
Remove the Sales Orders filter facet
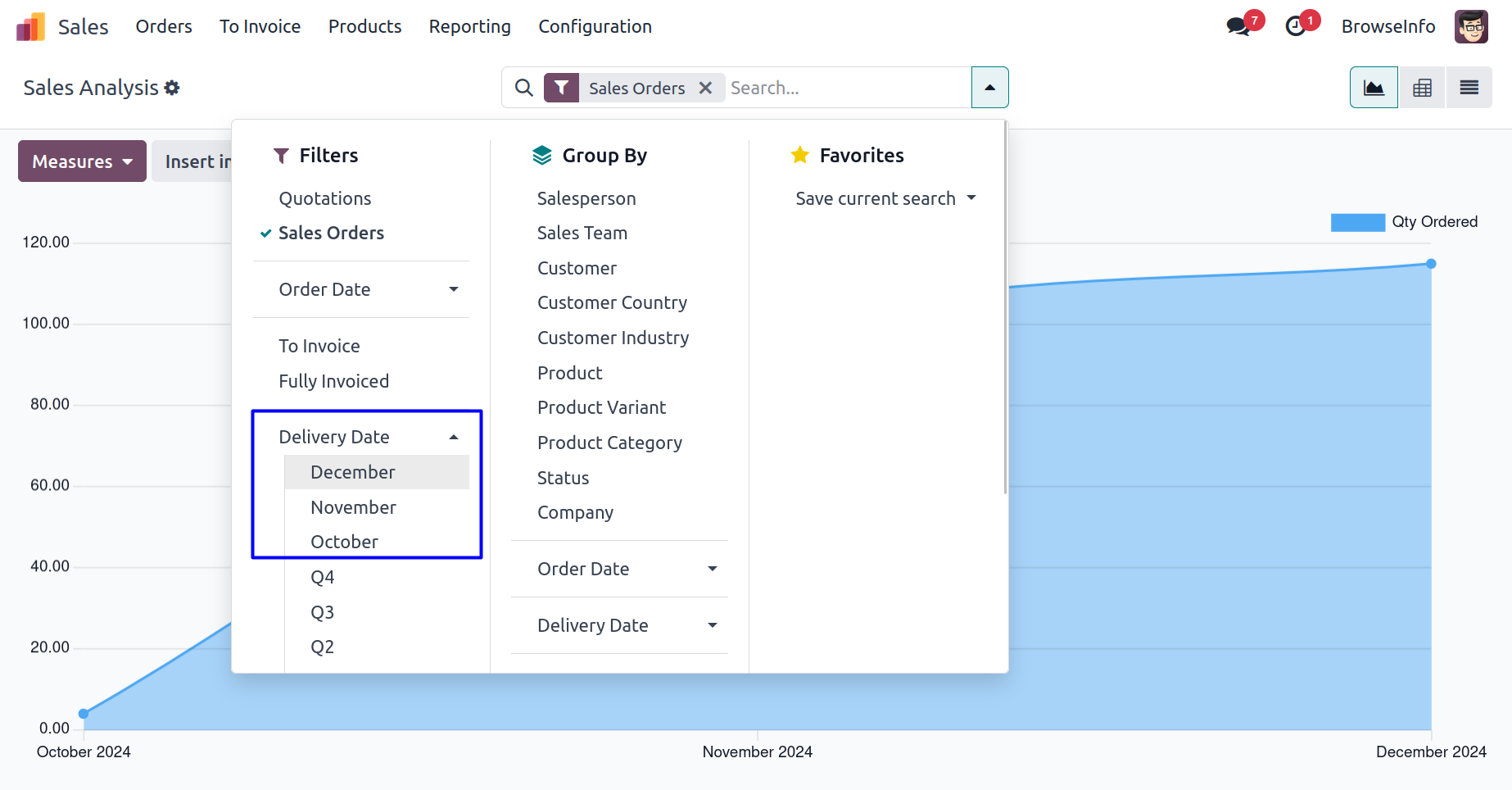[705, 88]
